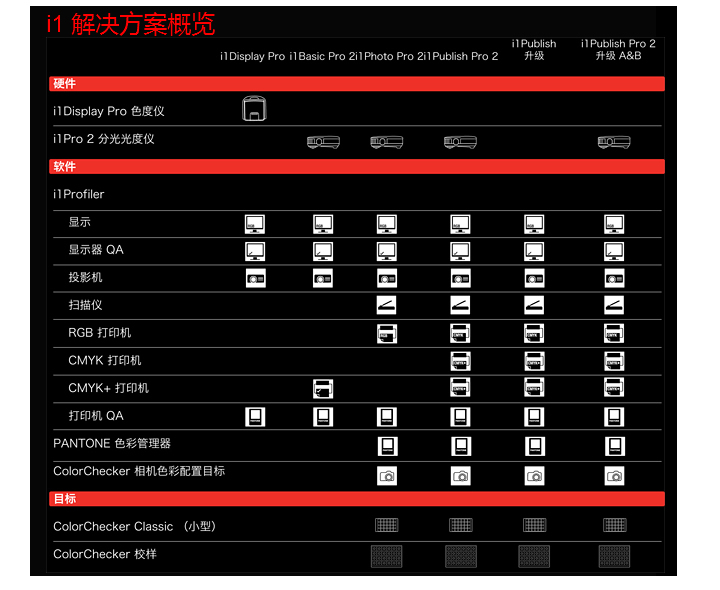
Task: Click 扫描仪 scanner icon in i1Photo Pro 2 column
Action: (387, 305)
